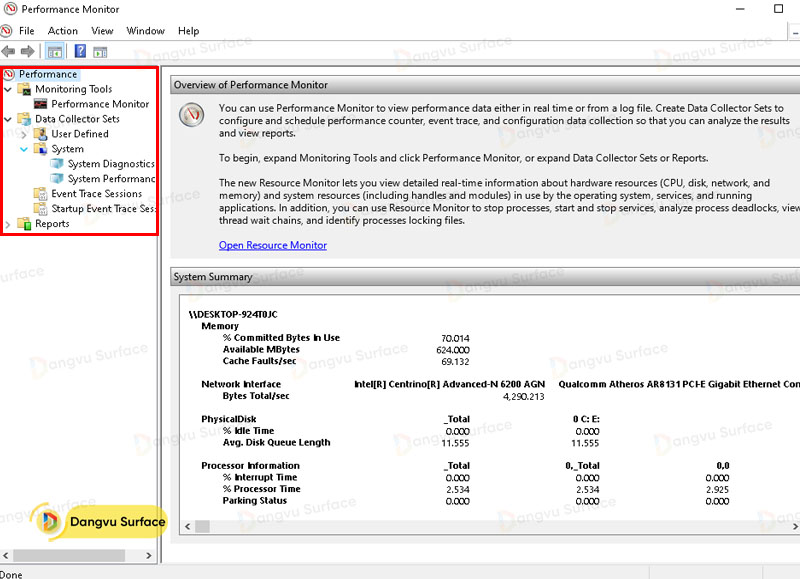800x579 pixels.
Task: Select the Performance Monitor graph icon in the tree
Action: click(41, 104)
